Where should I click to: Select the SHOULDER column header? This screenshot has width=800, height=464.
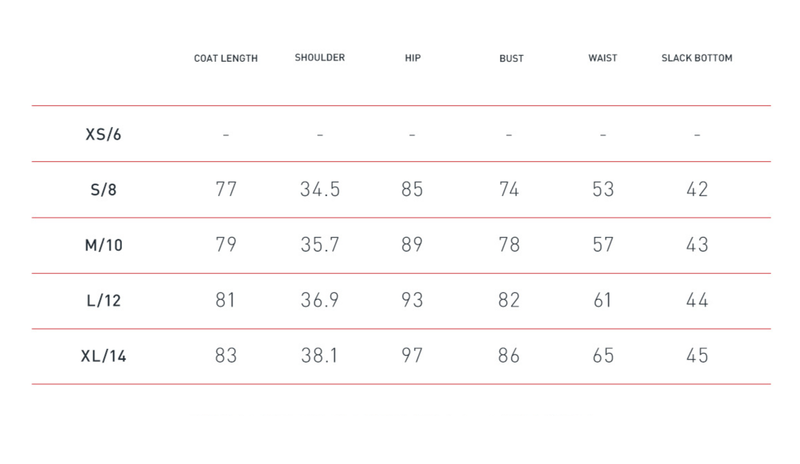pos(320,58)
